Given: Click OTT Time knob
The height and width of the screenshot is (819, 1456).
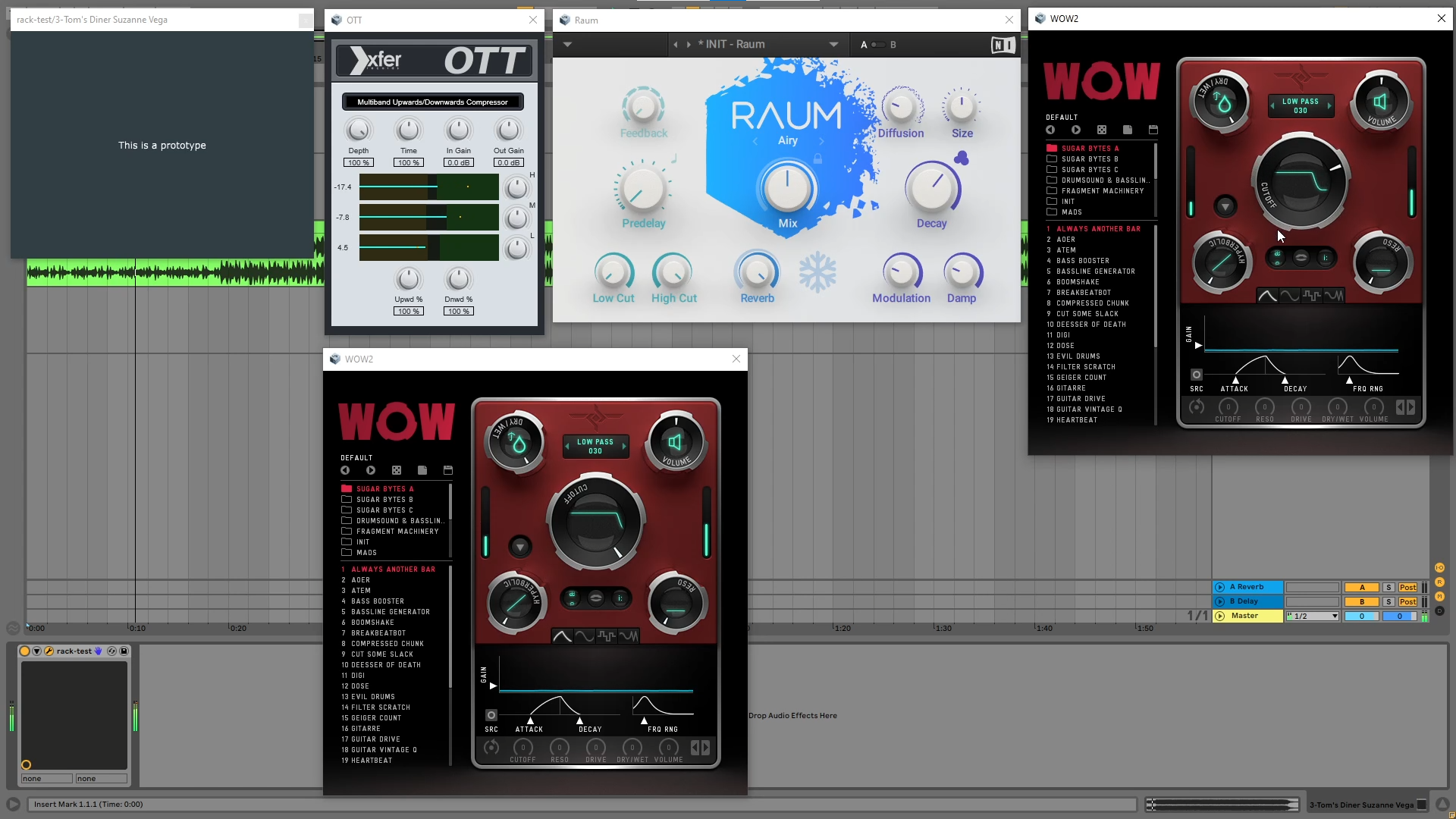Looking at the screenshot, I should pos(408,130).
